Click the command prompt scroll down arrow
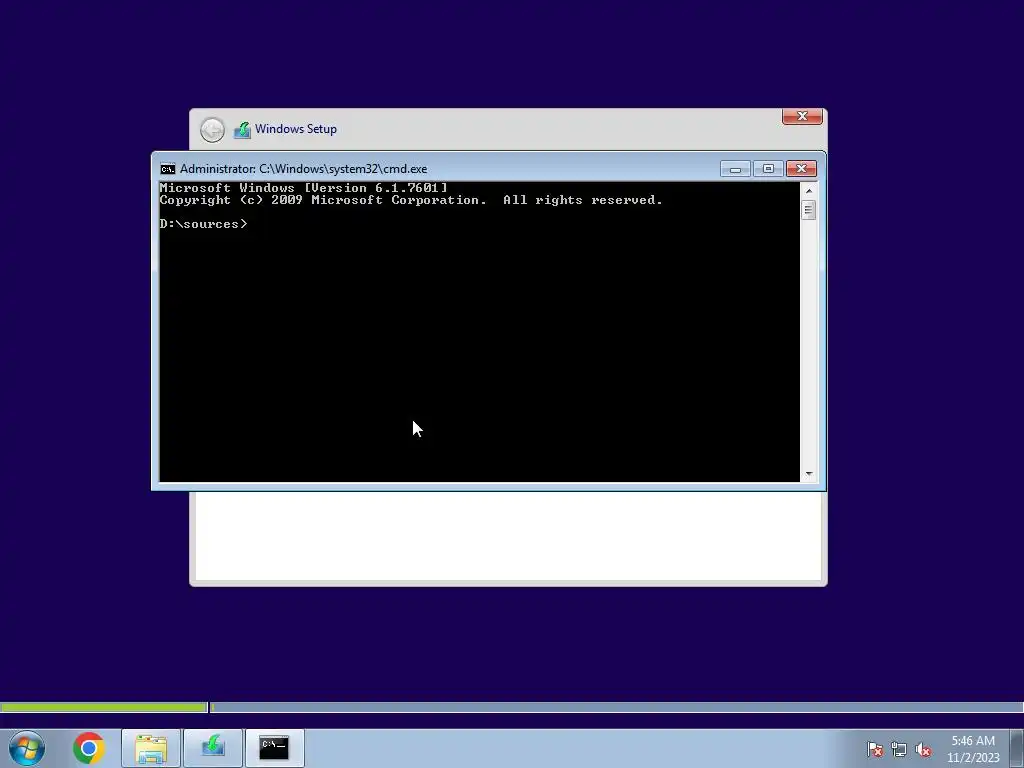Screen dimensions: 1024x768 [x=809, y=474]
